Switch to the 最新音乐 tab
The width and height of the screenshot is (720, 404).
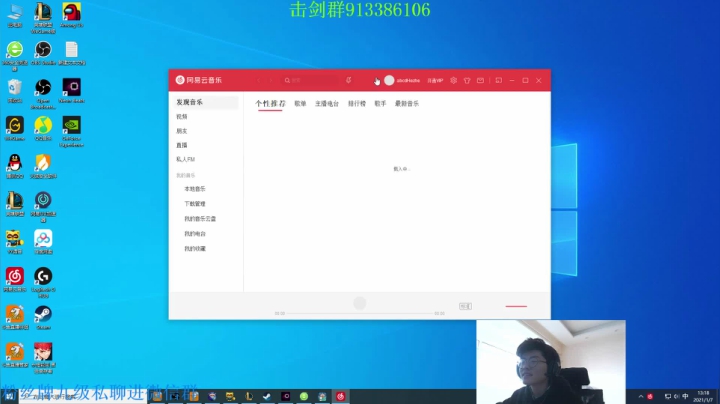point(407,104)
